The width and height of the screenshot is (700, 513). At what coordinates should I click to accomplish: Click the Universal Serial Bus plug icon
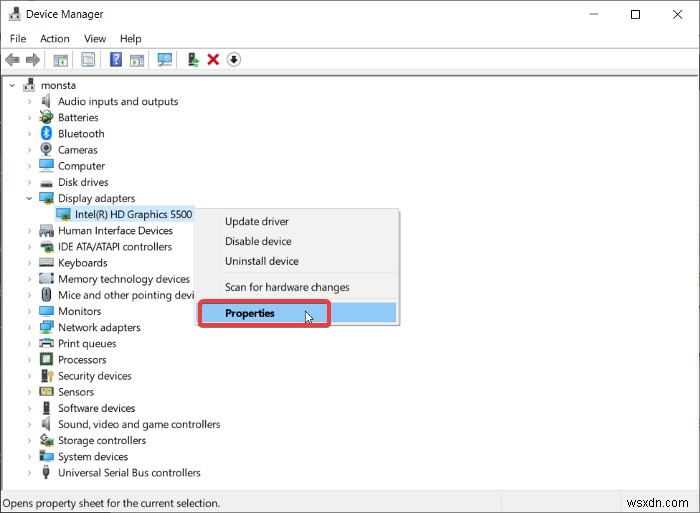46,472
